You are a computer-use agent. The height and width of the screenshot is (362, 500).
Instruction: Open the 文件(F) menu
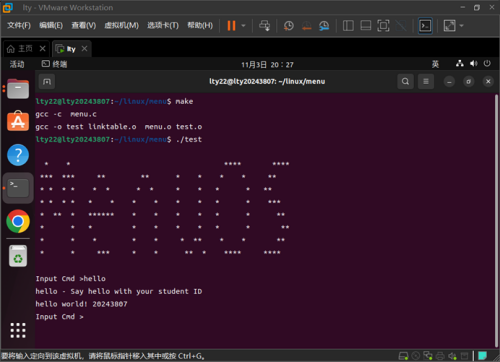tap(19, 25)
